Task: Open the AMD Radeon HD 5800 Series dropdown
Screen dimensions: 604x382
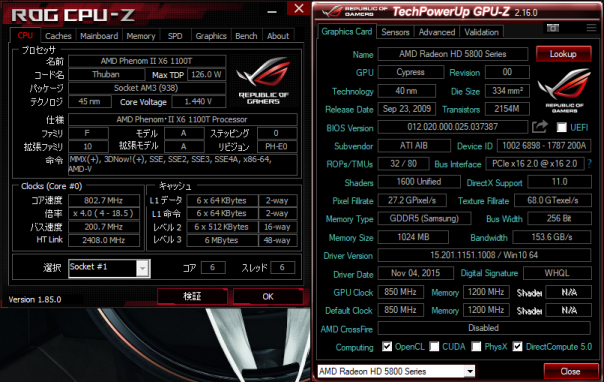Action: coord(470,372)
